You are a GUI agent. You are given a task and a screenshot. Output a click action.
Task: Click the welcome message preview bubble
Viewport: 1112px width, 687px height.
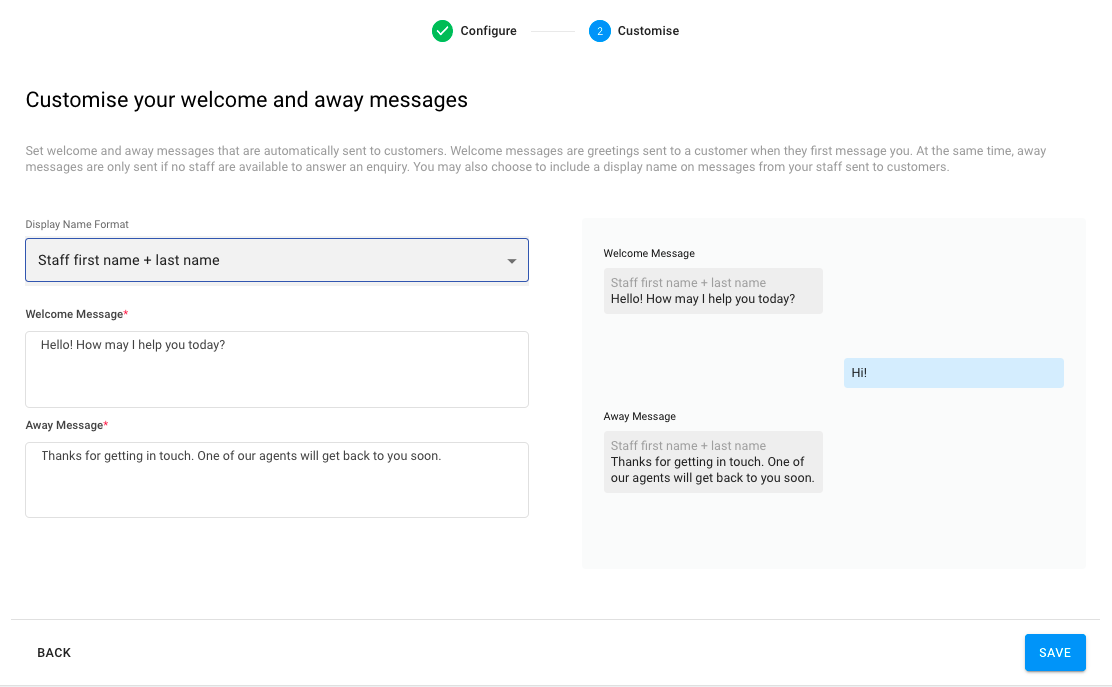pos(713,291)
